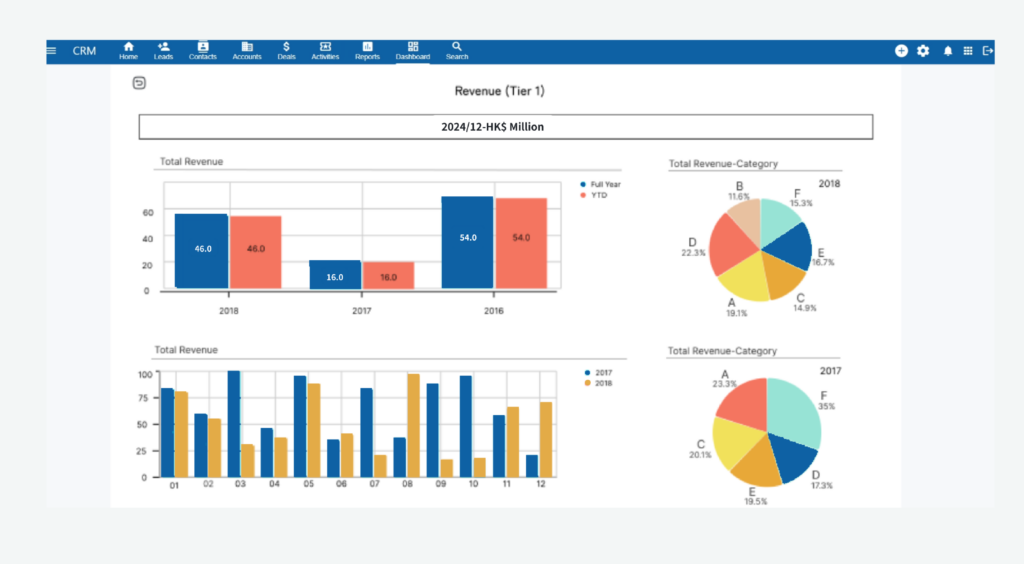Image resolution: width=1024 pixels, height=564 pixels.
Task: Open the apps grid launcher
Action: [968, 51]
